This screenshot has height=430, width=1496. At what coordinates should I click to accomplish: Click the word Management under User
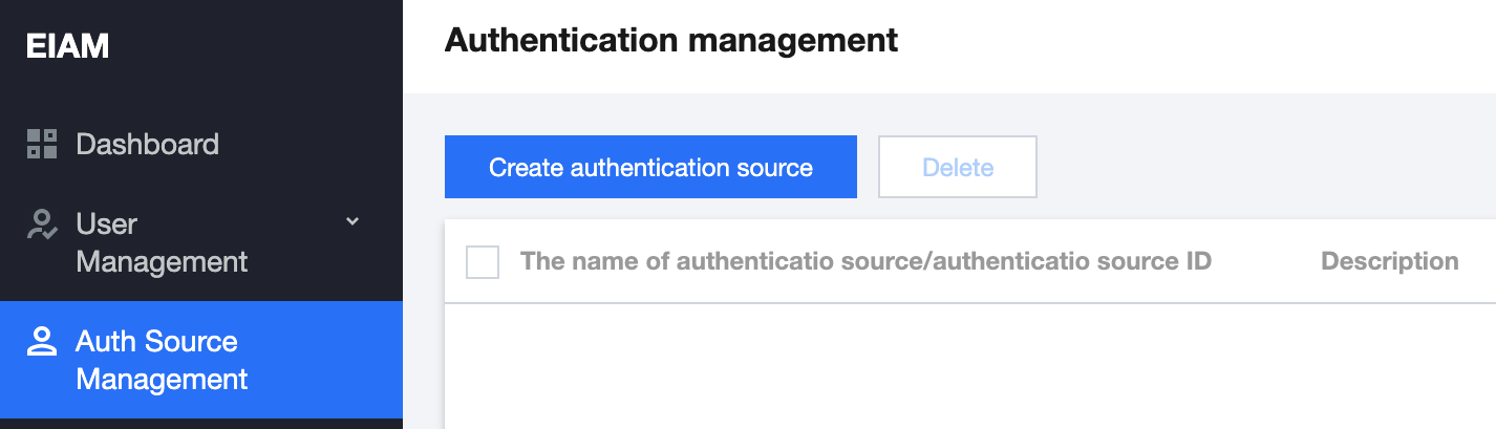pyautogui.click(x=162, y=262)
